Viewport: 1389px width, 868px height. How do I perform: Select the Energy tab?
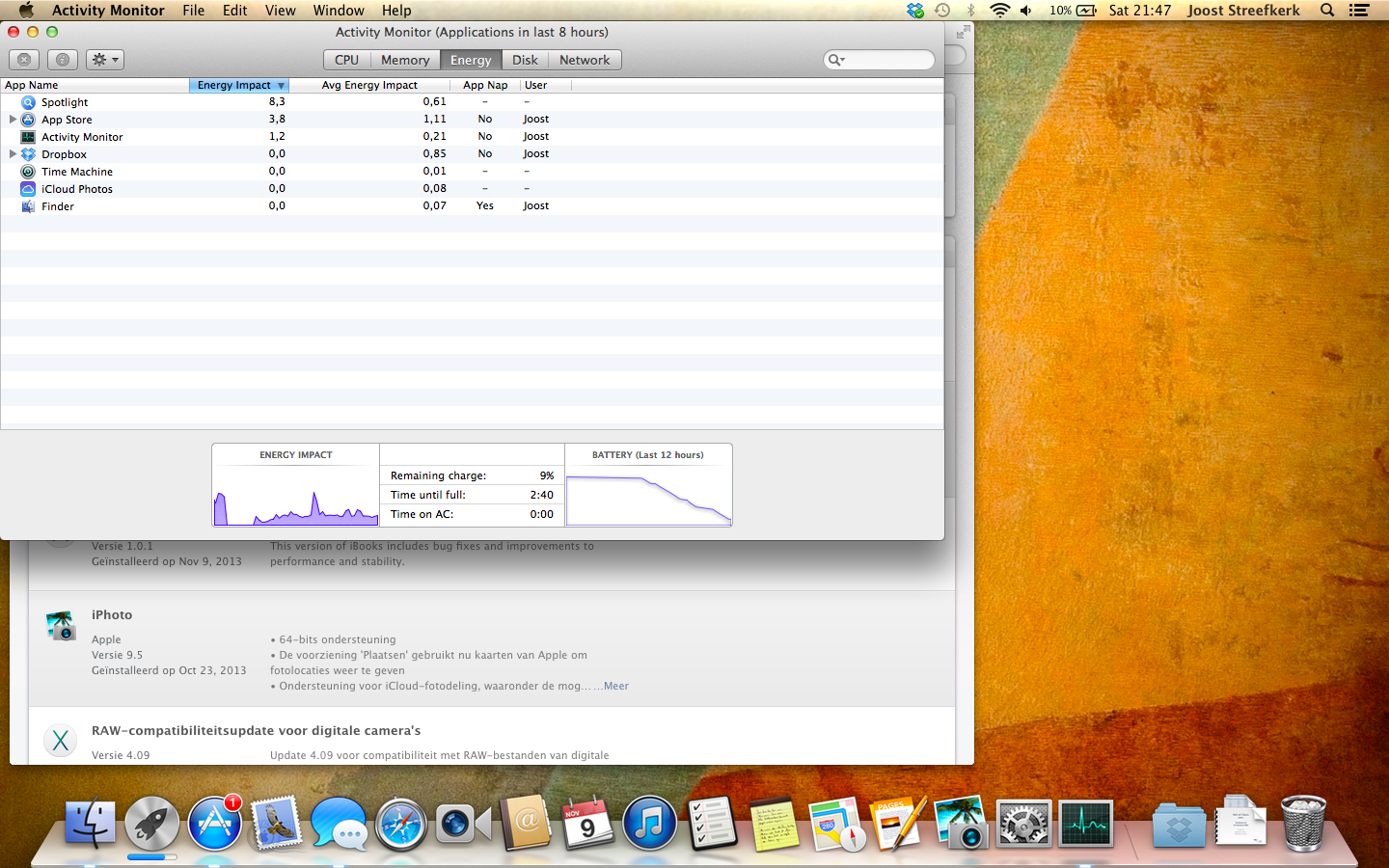click(x=471, y=60)
